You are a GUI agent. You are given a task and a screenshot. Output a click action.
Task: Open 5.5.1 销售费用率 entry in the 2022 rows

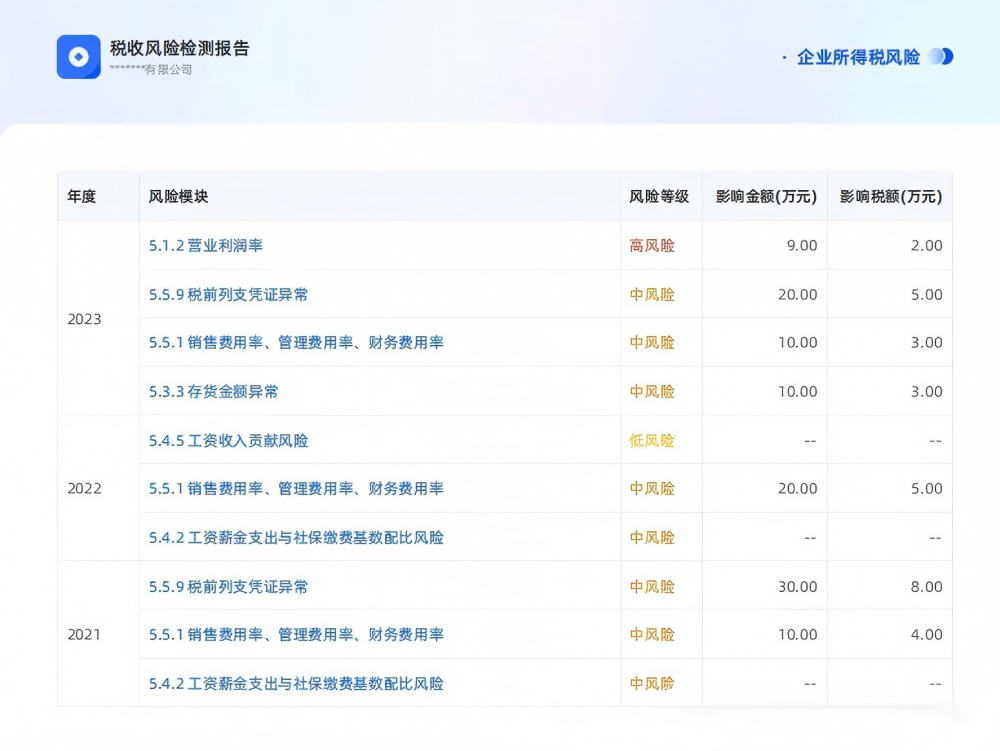296,488
